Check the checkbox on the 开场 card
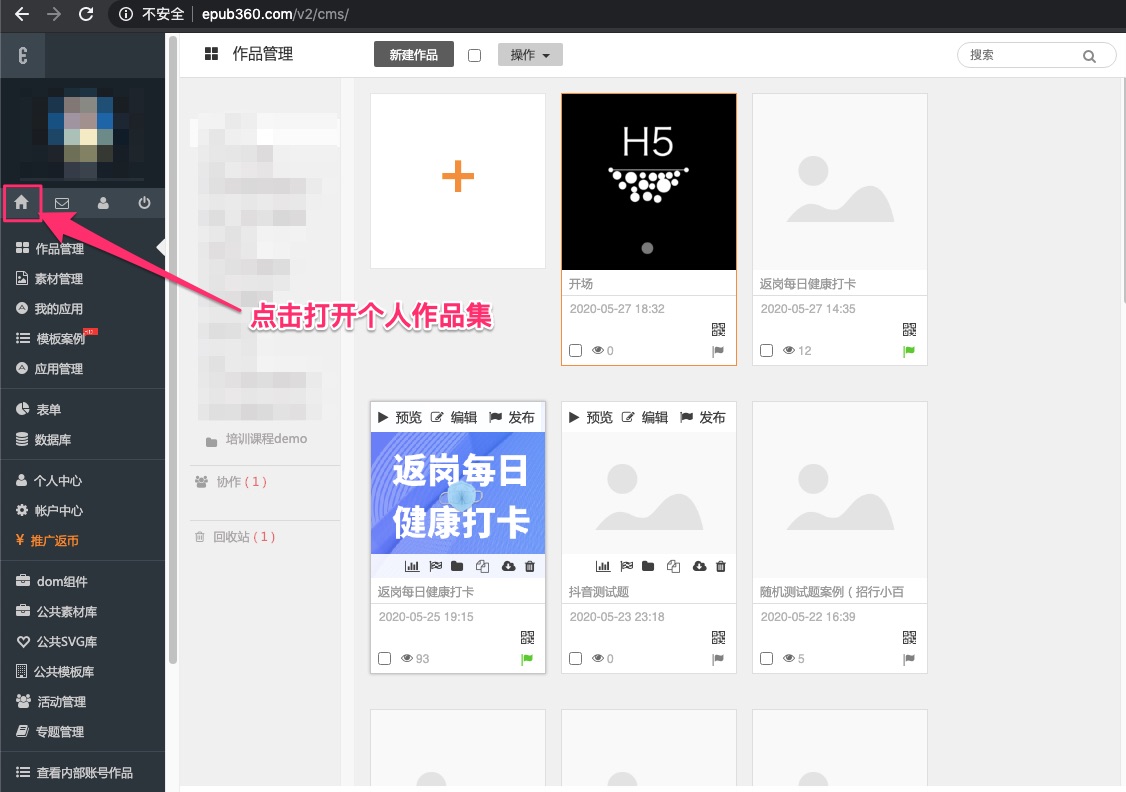This screenshot has height=792, width=1126. pos(575,351)
